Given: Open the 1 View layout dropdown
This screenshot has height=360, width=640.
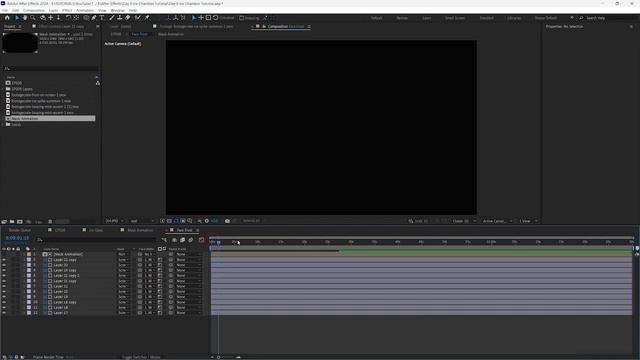Looking at the screenshot, I should click(528, 221).
